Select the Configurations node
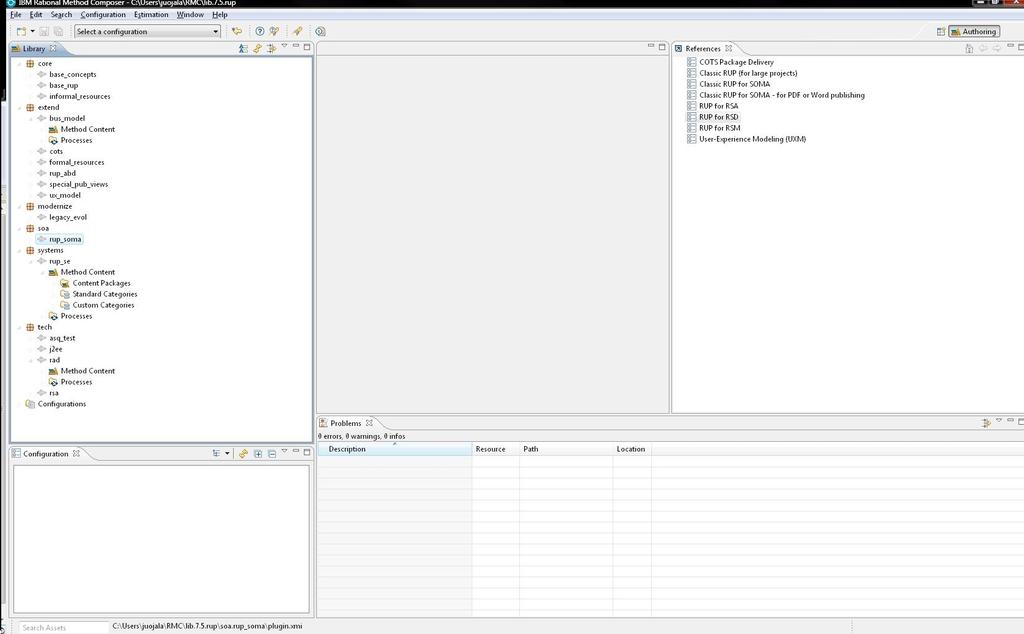1024x634 pixels. click(62, 404)
